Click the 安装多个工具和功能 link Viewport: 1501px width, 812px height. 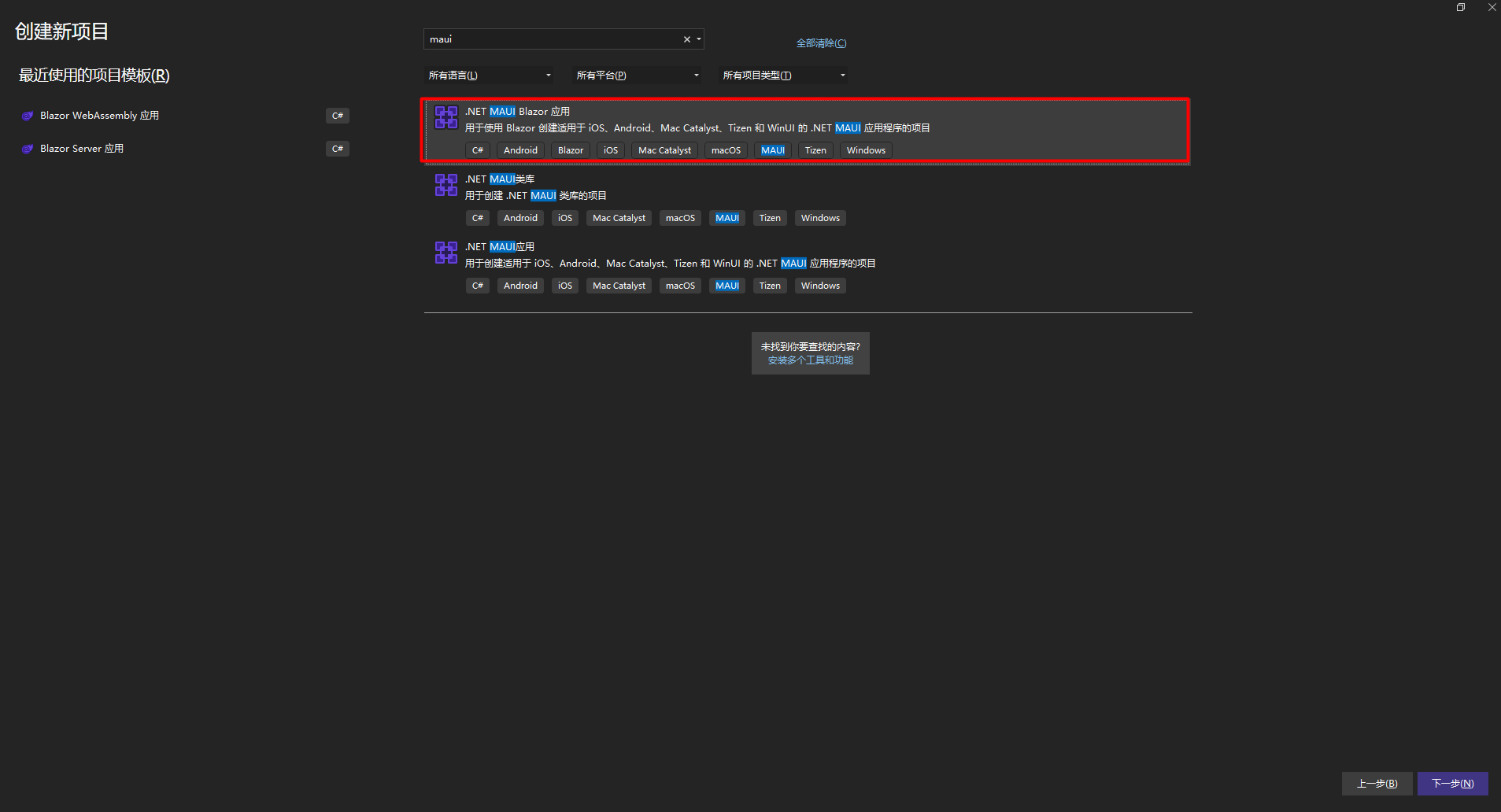coord(810,360)
